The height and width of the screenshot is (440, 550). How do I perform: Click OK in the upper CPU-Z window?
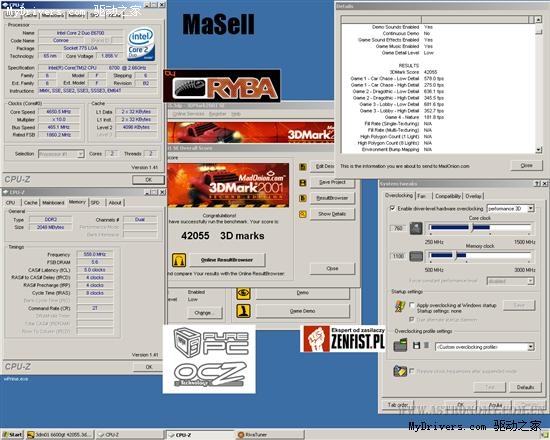click(x=148, y=180)
